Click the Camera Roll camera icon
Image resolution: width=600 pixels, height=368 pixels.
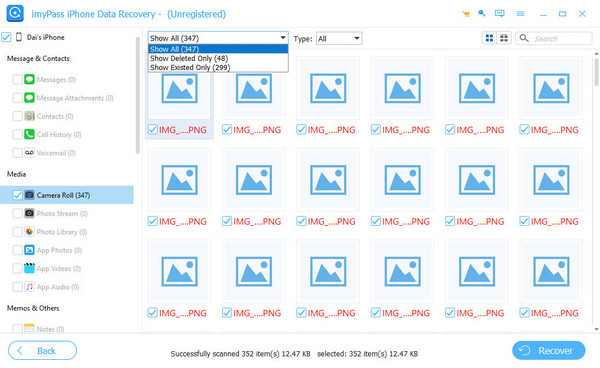point(29,195)
